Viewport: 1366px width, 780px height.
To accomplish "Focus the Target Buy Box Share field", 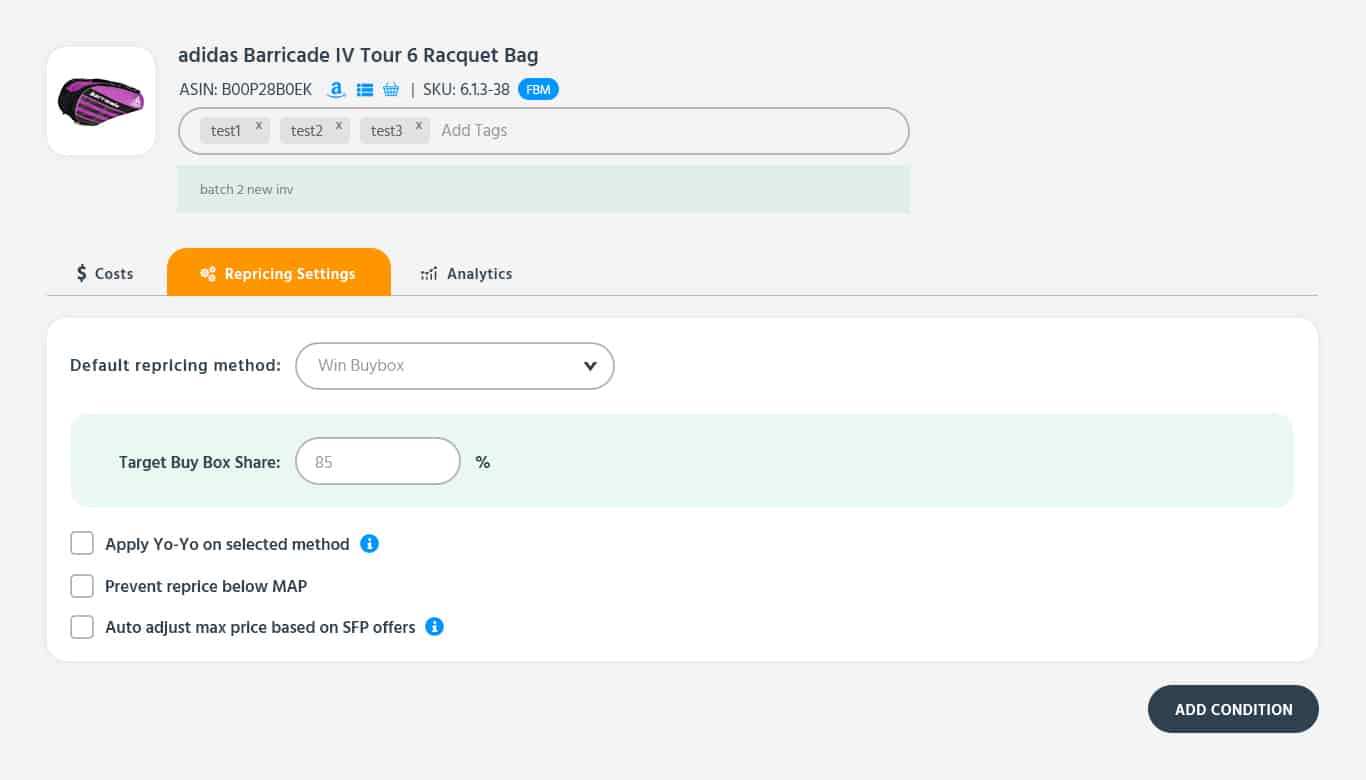I will [378, 462].
